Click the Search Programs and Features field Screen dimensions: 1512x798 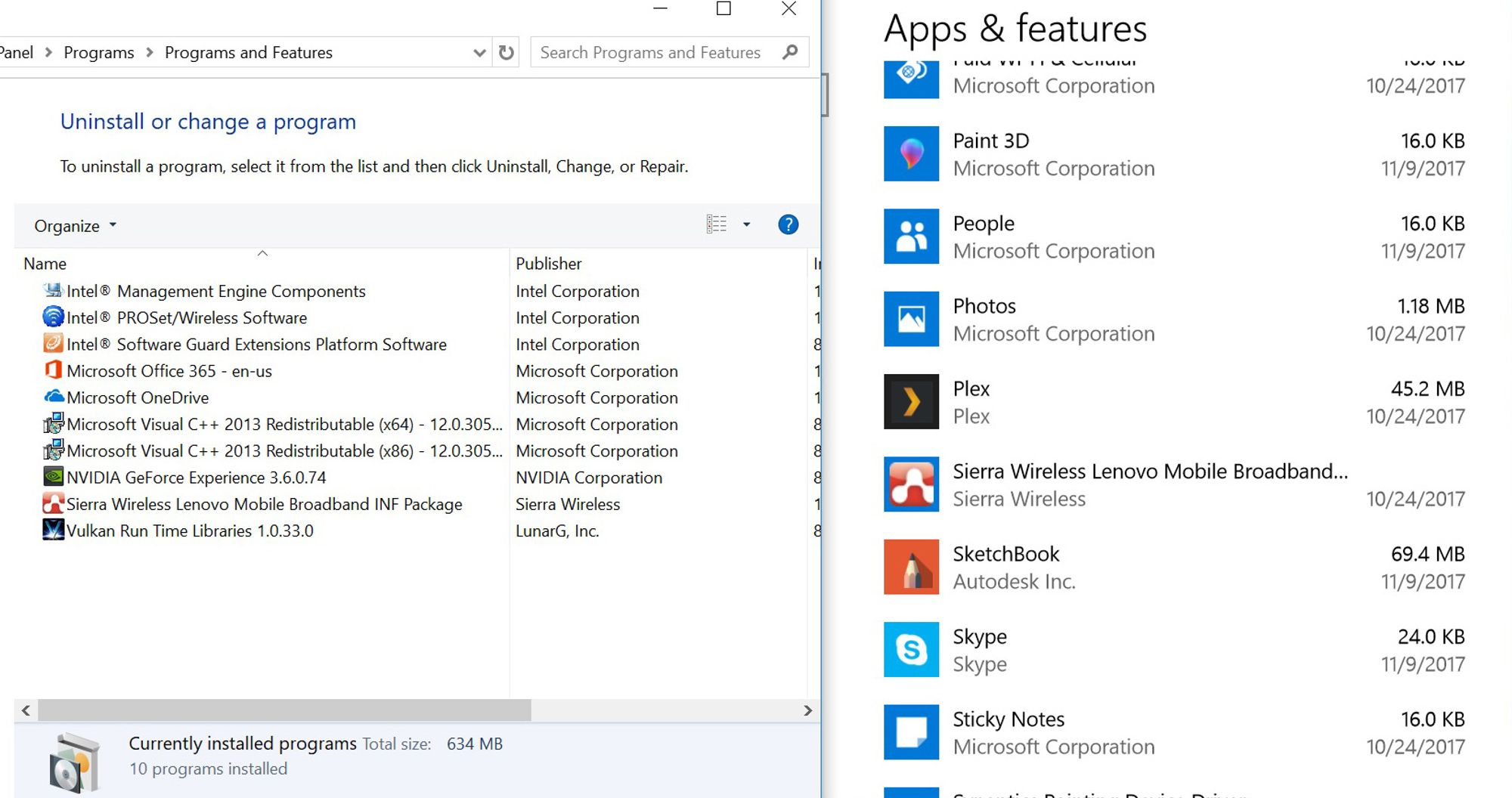pos(670,52)
